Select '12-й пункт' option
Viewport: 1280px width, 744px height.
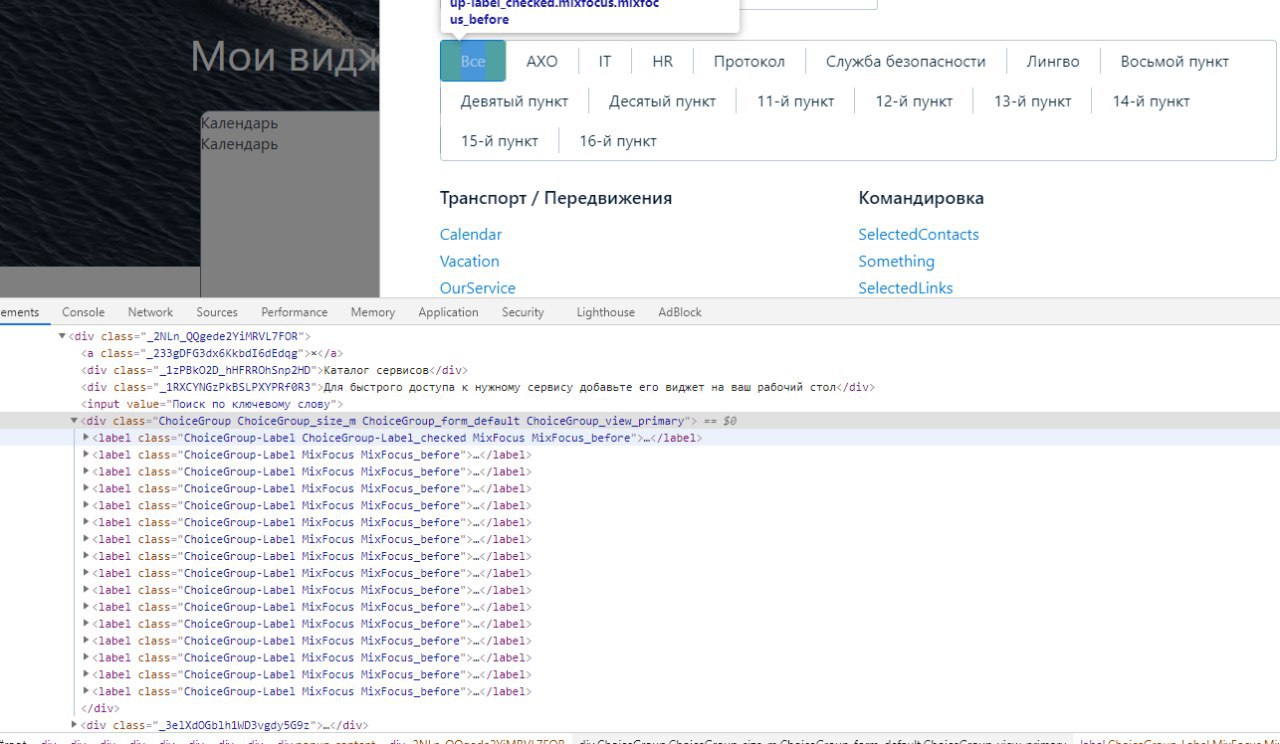point(914,101)
